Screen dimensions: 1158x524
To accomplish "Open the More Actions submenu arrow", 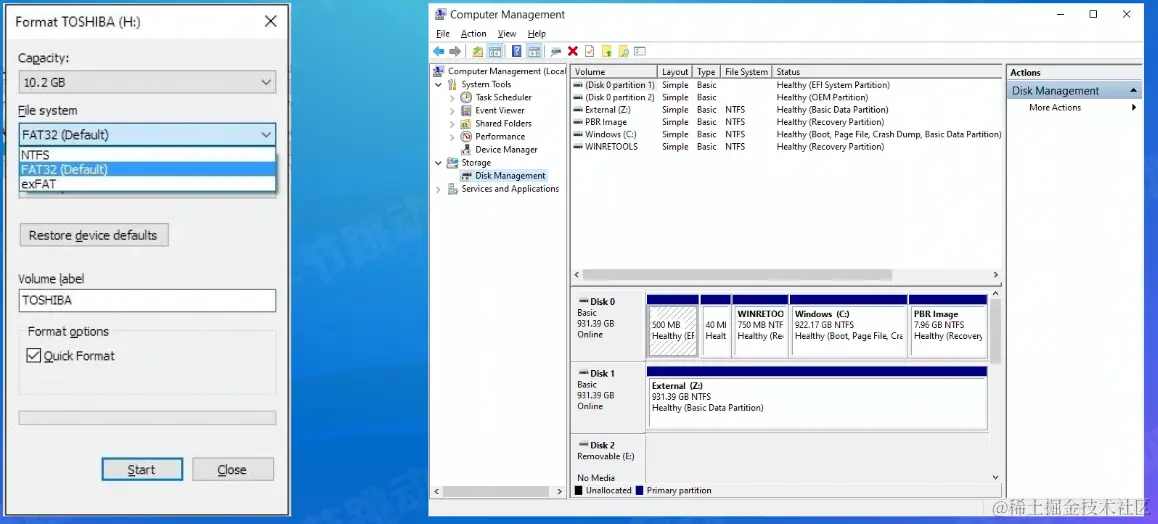I will click(1134, 108).
